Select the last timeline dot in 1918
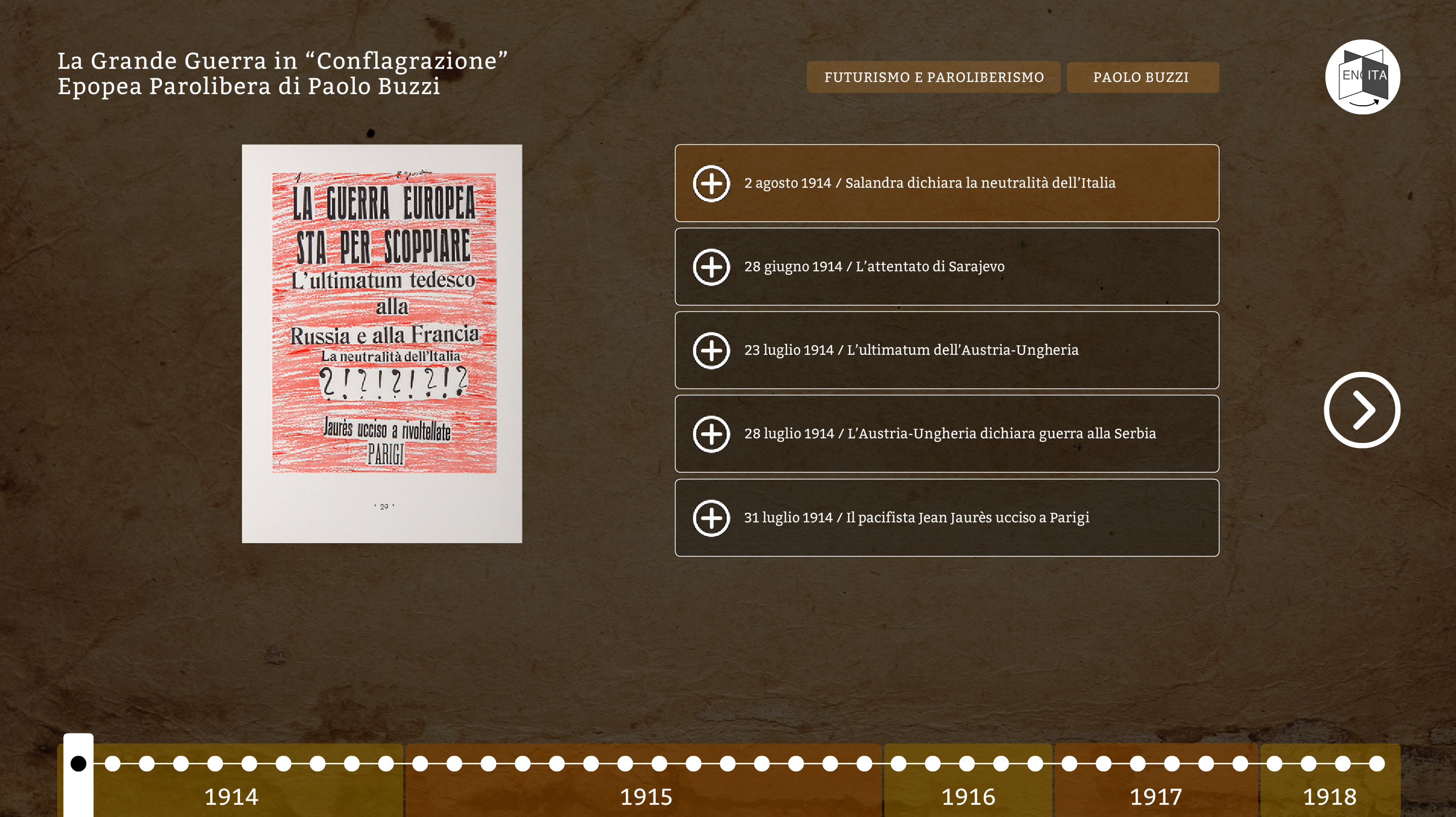 pyautogui.click(x=1377, y=764)
